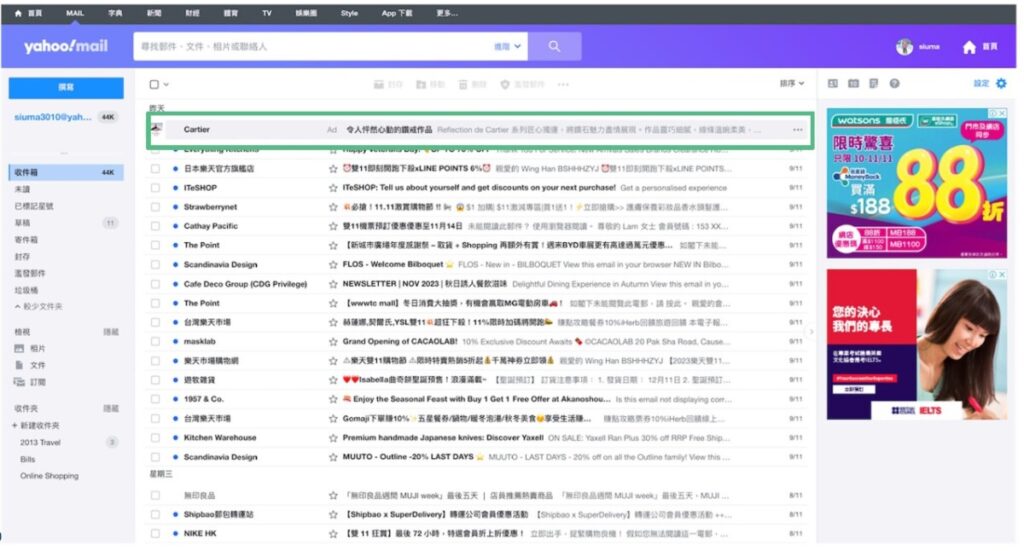The height and width of the screenshot is (551, 1024).
Task: Click the move-to-folder toolbar icon
Action: click(421, 84)
